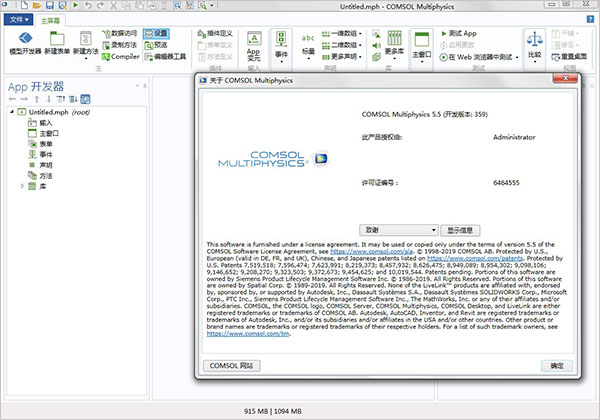Open 编辑器工具 (Editor Tools) in the ribbon

tap(165, 57)
